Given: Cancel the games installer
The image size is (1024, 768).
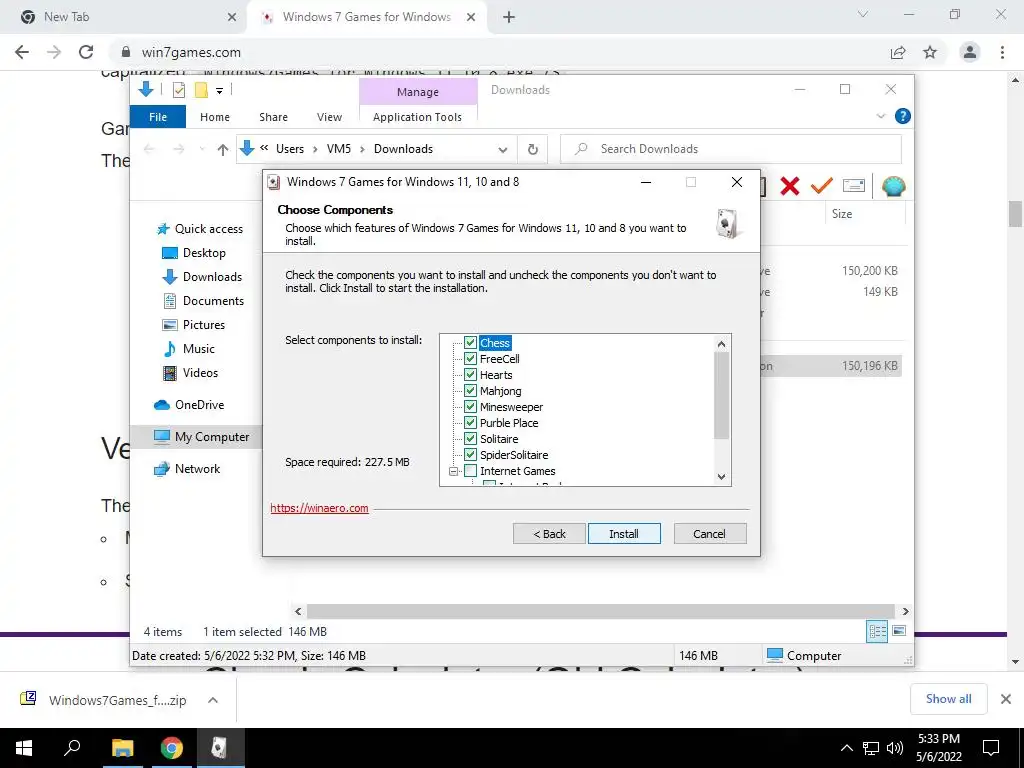Looking at the screenshot, I should click(x=709, y=534).
